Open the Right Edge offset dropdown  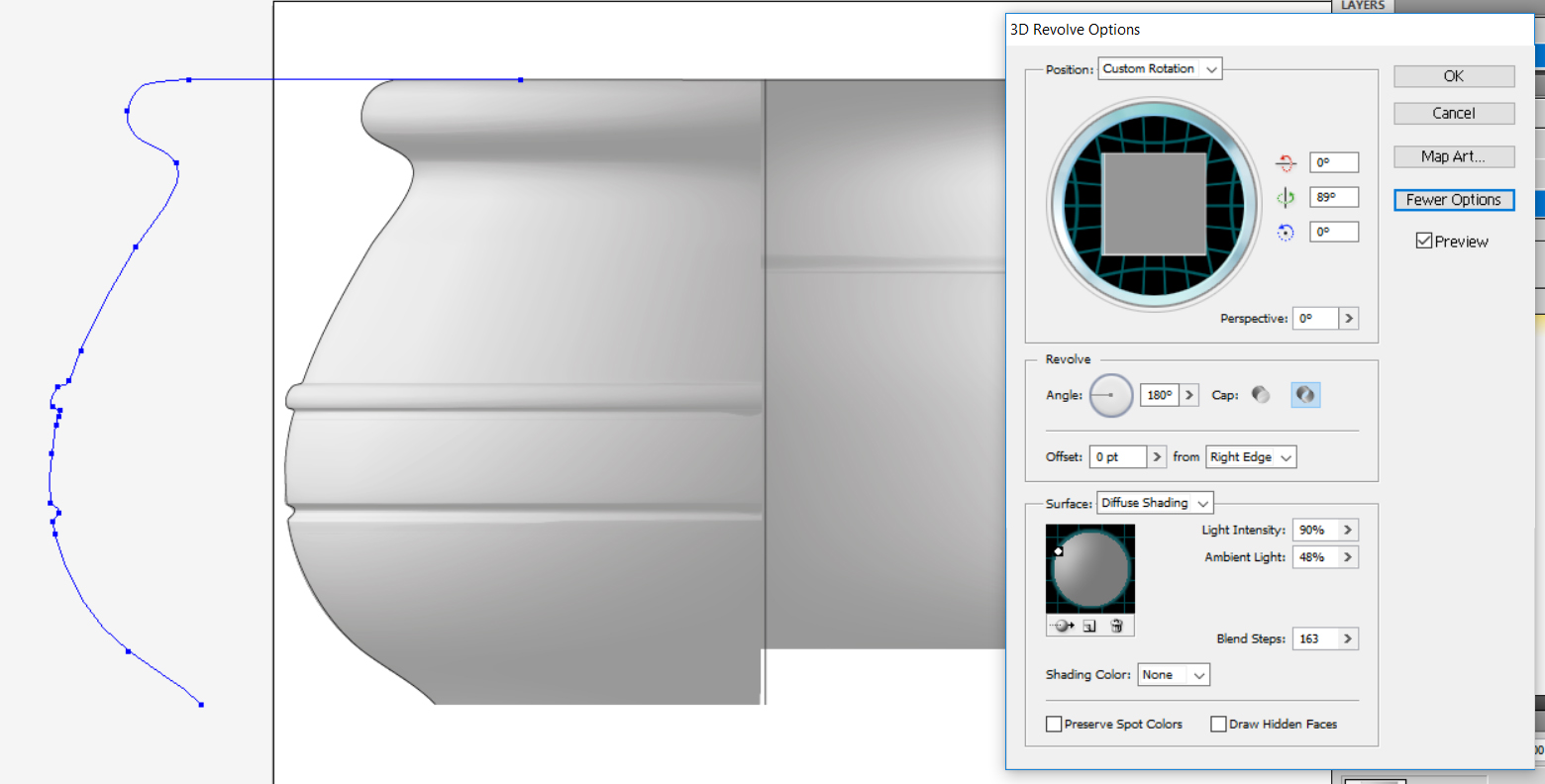coord(1251,457)
